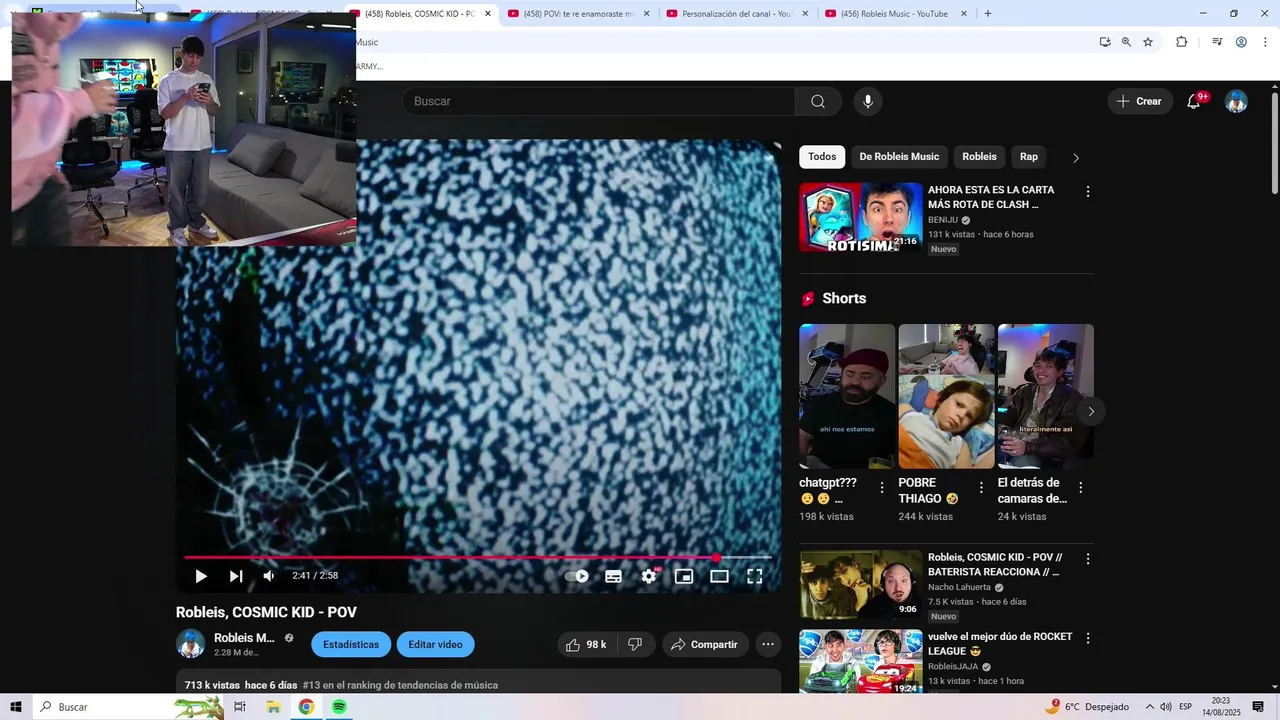1280x720 pixels.
Task: Open the Nacho Lahuerta channel link
Action: pos(959,588)
